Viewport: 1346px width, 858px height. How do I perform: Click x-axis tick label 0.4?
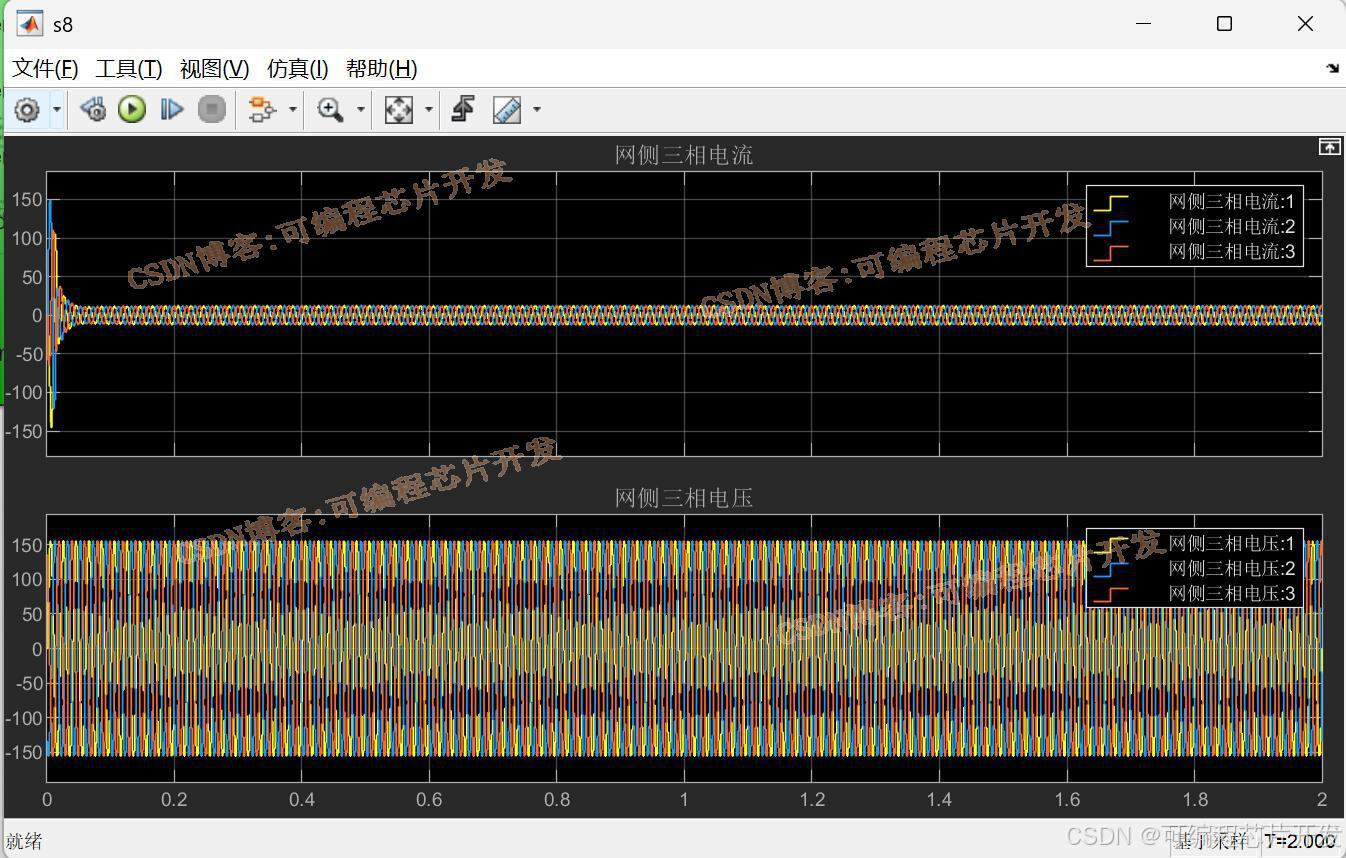(302, 800)
